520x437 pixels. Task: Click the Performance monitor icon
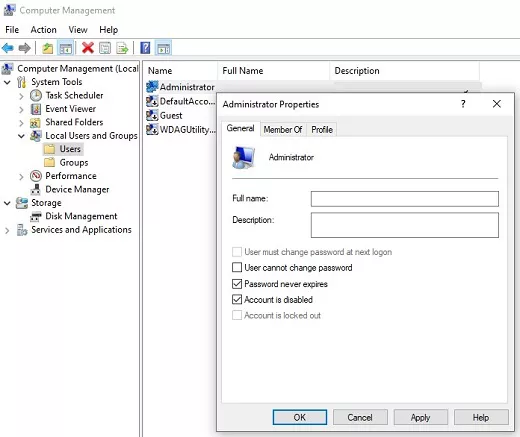pos(36,176)
